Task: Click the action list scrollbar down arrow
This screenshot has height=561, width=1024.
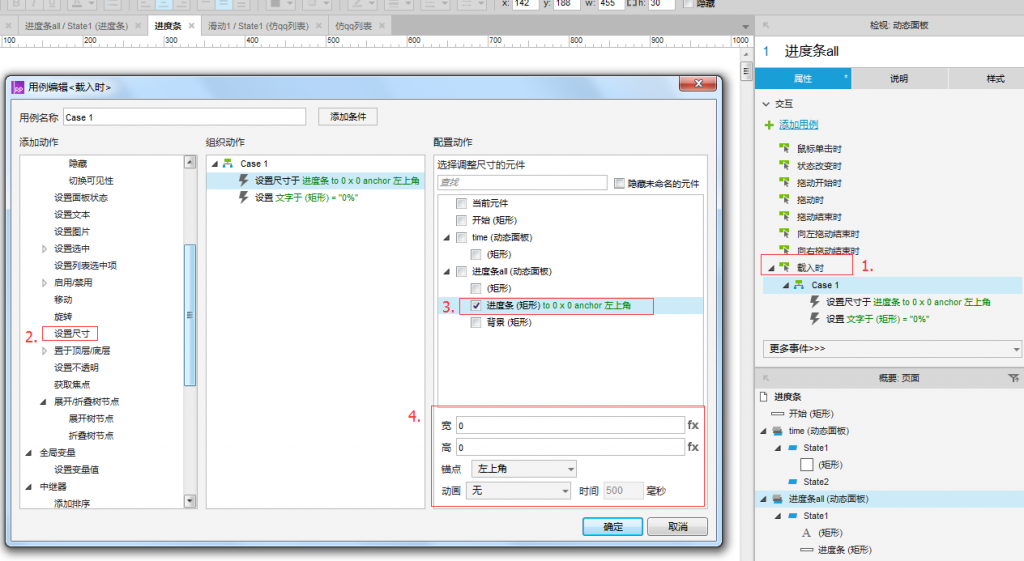Action: coord(190,501)
